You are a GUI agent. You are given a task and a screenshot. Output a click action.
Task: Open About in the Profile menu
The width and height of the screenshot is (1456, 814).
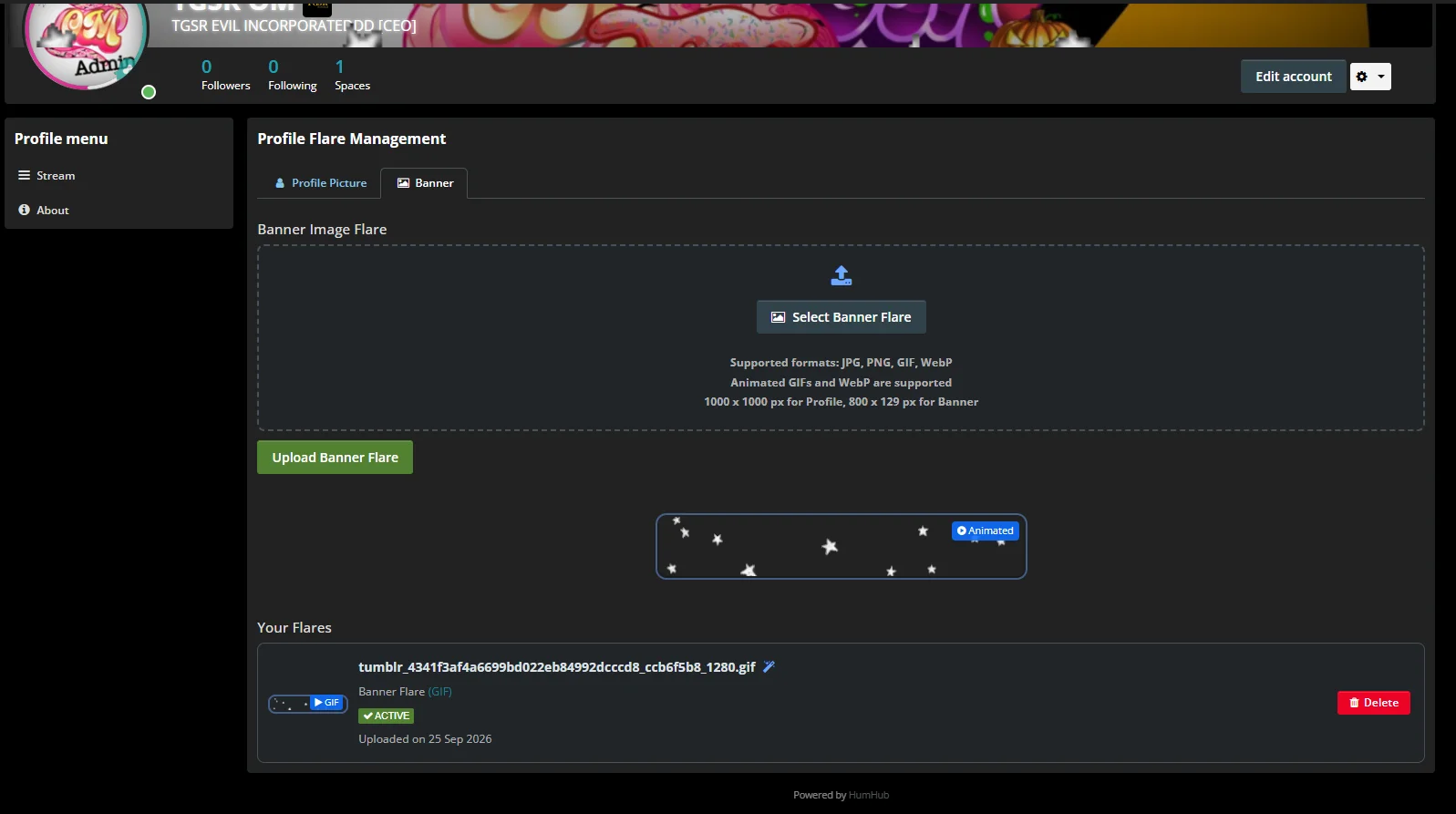point(119,211)
